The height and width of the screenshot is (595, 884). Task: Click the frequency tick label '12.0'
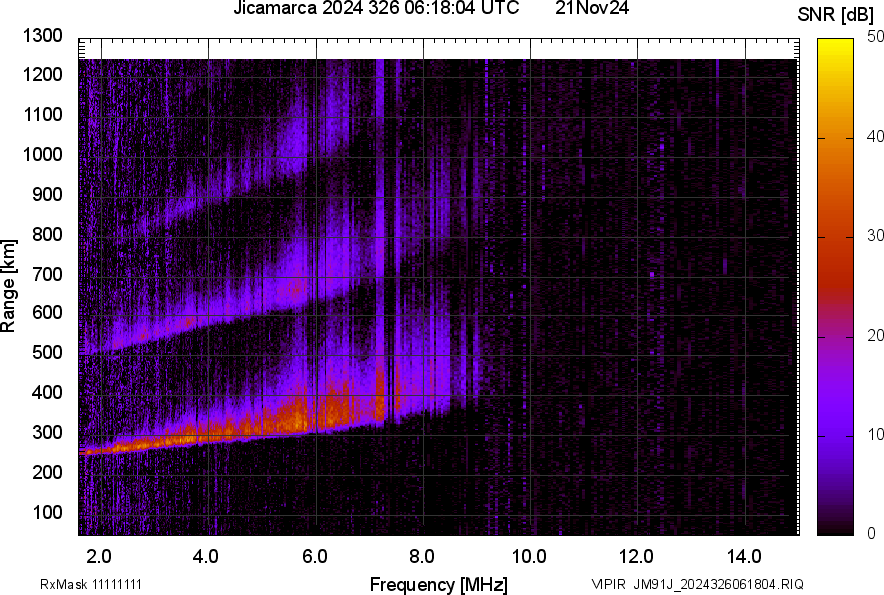637,556
